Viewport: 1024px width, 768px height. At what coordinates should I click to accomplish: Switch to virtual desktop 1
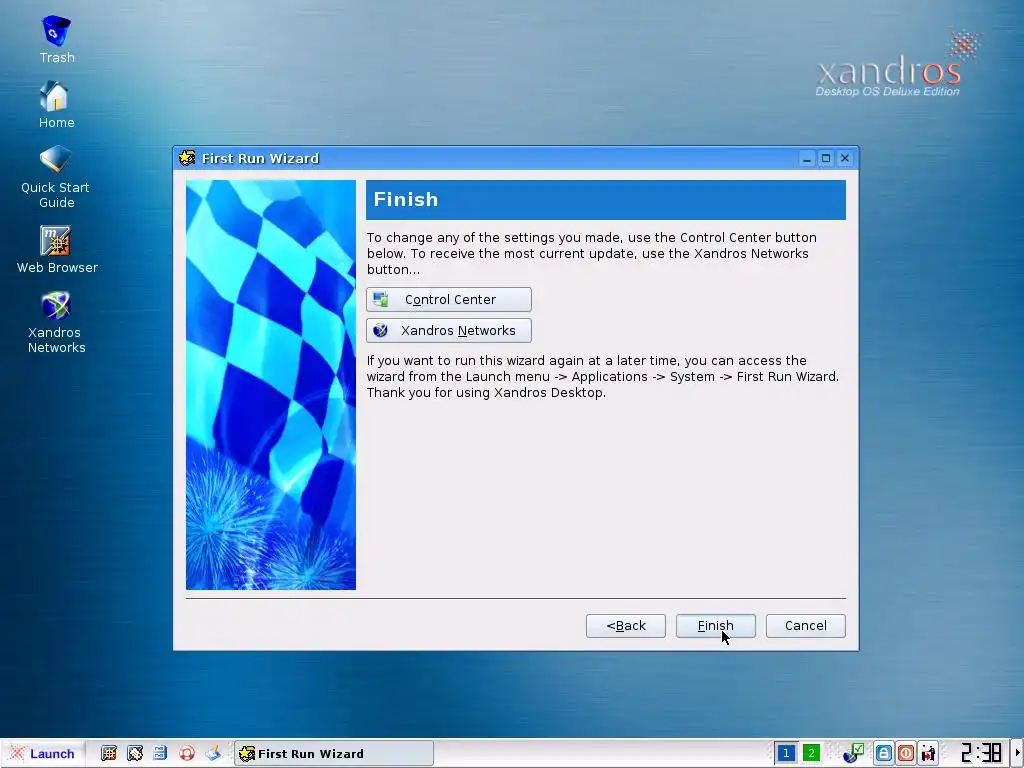(786, 754)
